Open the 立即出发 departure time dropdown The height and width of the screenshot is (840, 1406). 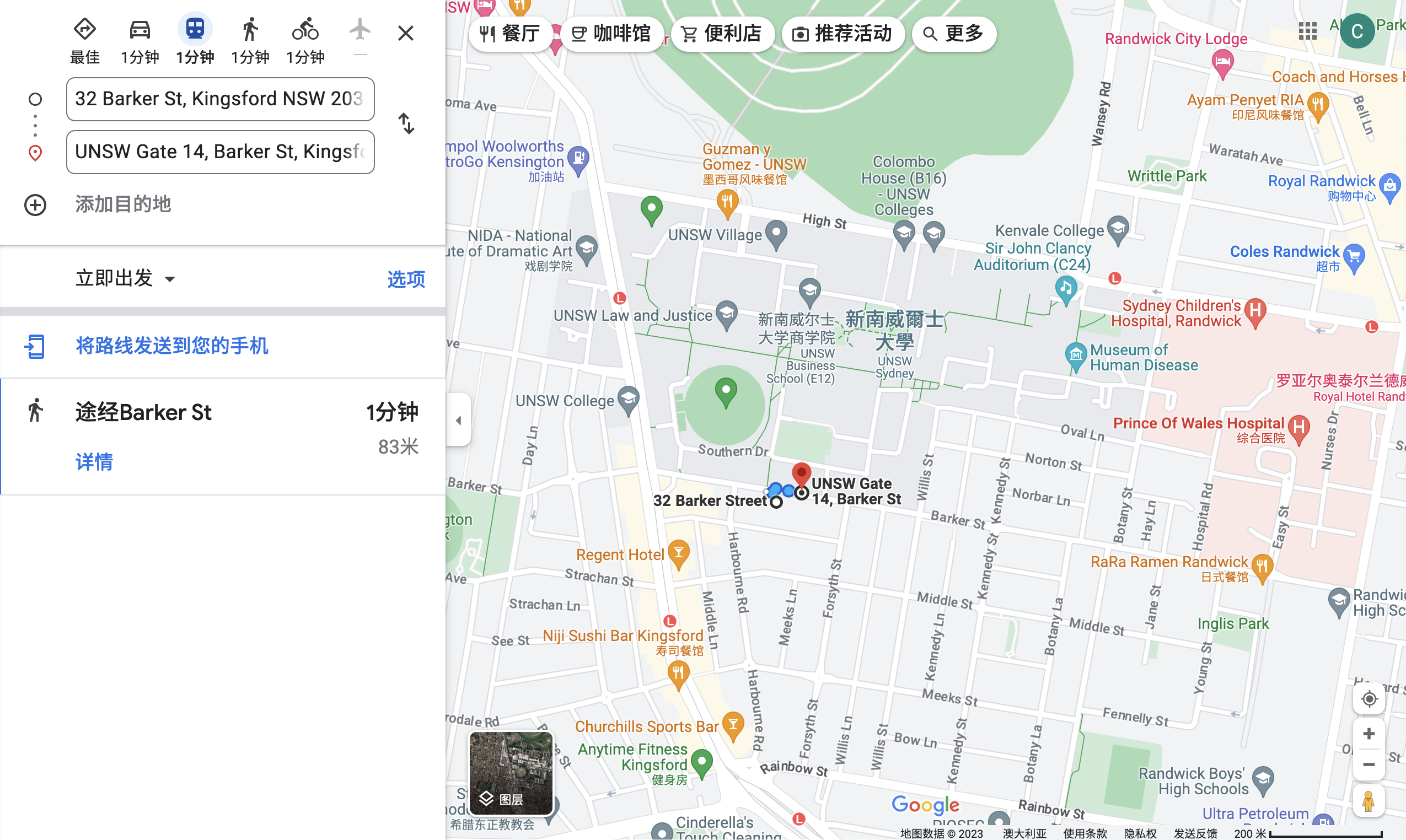126,278
